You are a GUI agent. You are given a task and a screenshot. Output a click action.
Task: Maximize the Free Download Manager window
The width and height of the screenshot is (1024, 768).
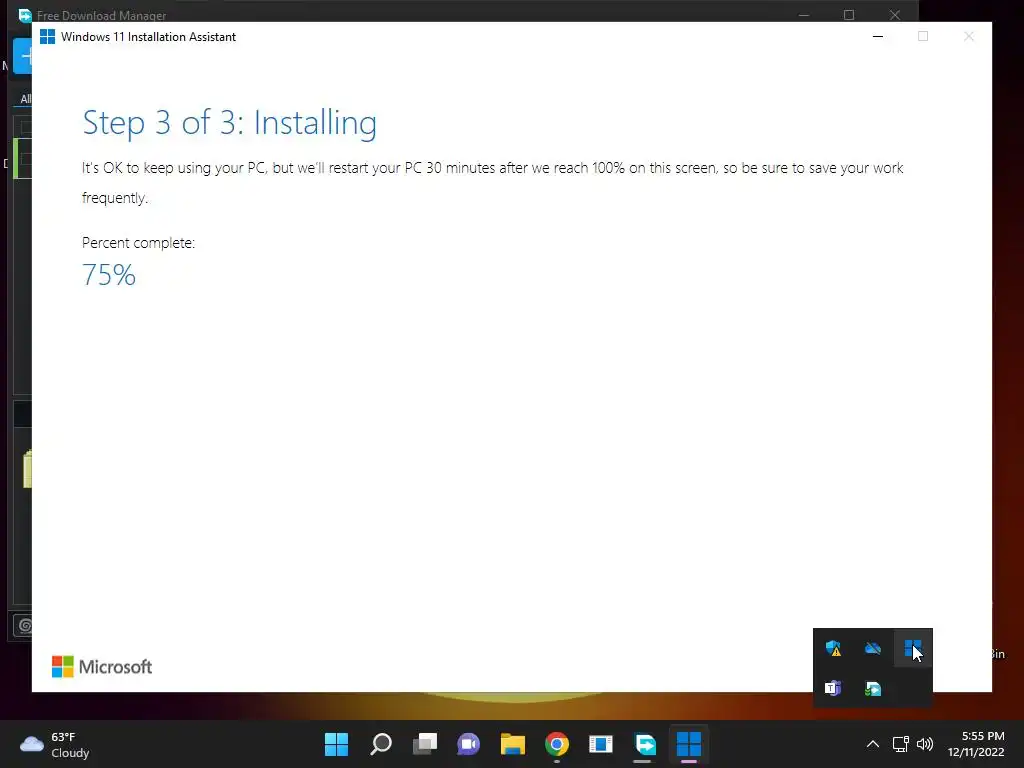[x=849, y=15]
